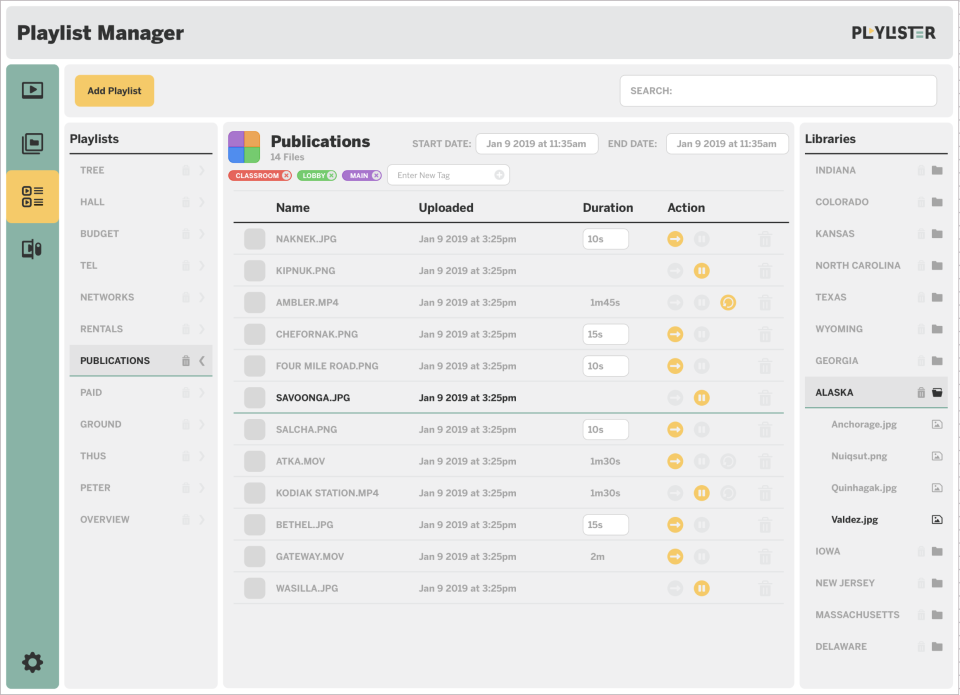
Task: Expand the TREE playlist chevron
Action: (x=202, y=170)
